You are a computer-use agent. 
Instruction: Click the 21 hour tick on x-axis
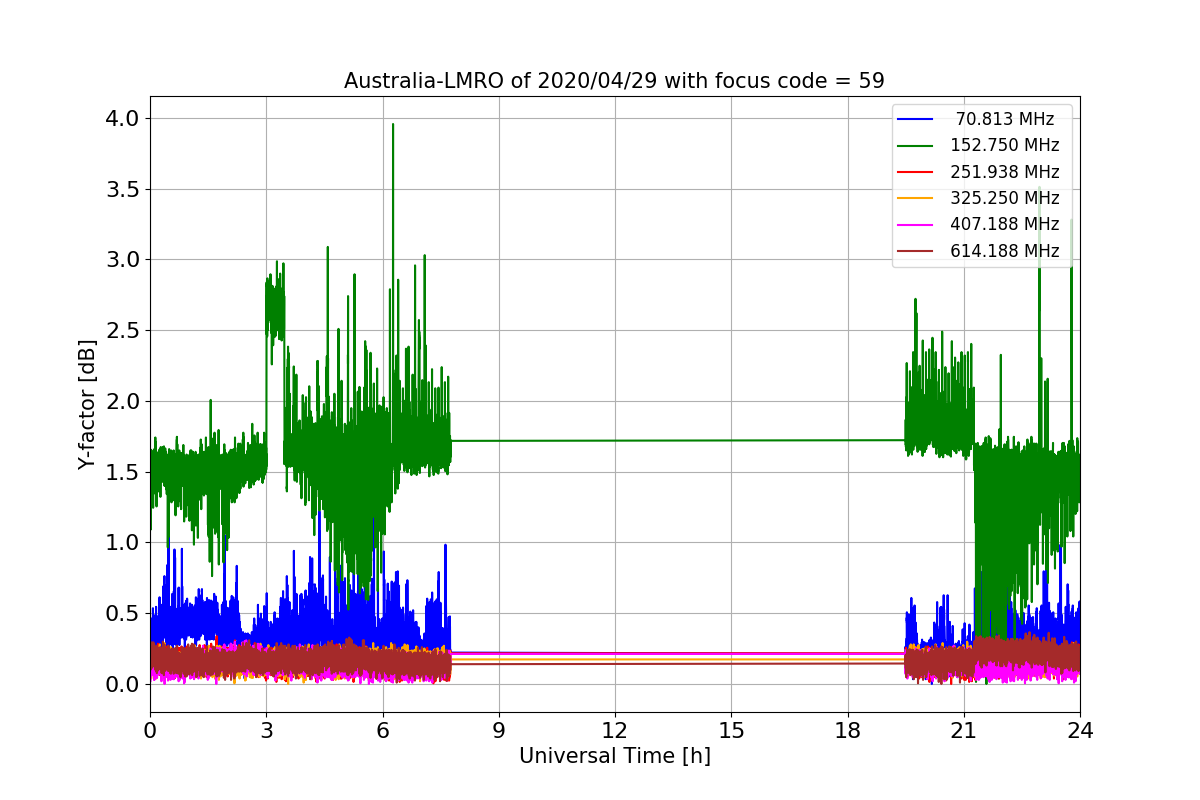964,730
